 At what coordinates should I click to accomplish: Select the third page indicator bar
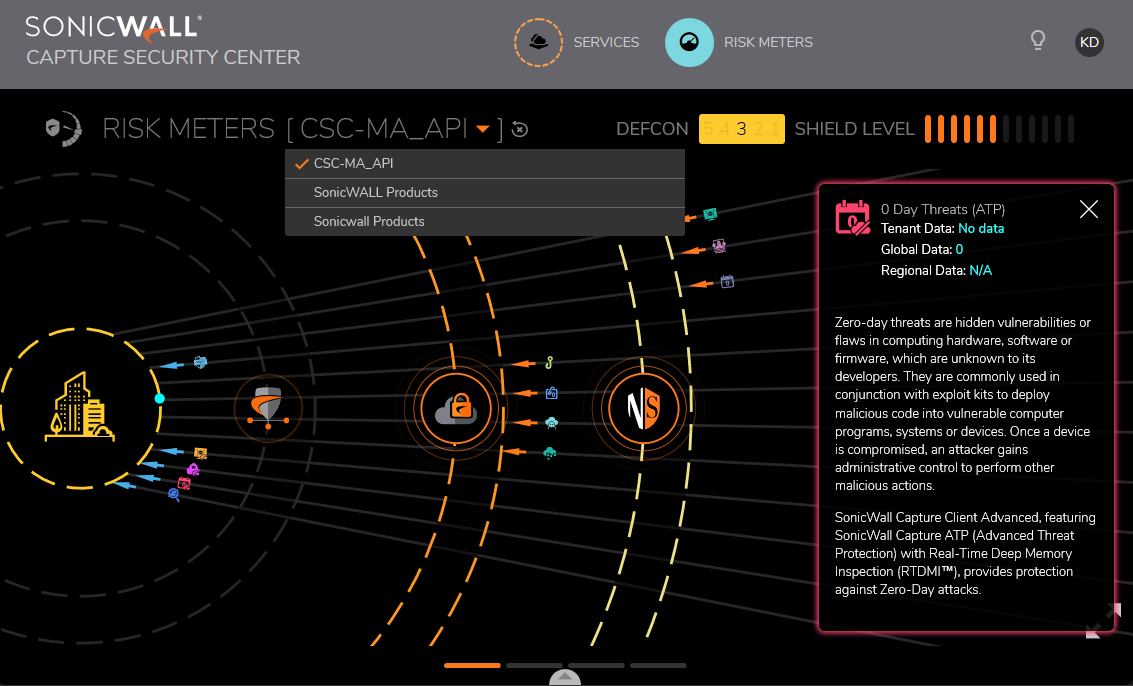(596, 665)
